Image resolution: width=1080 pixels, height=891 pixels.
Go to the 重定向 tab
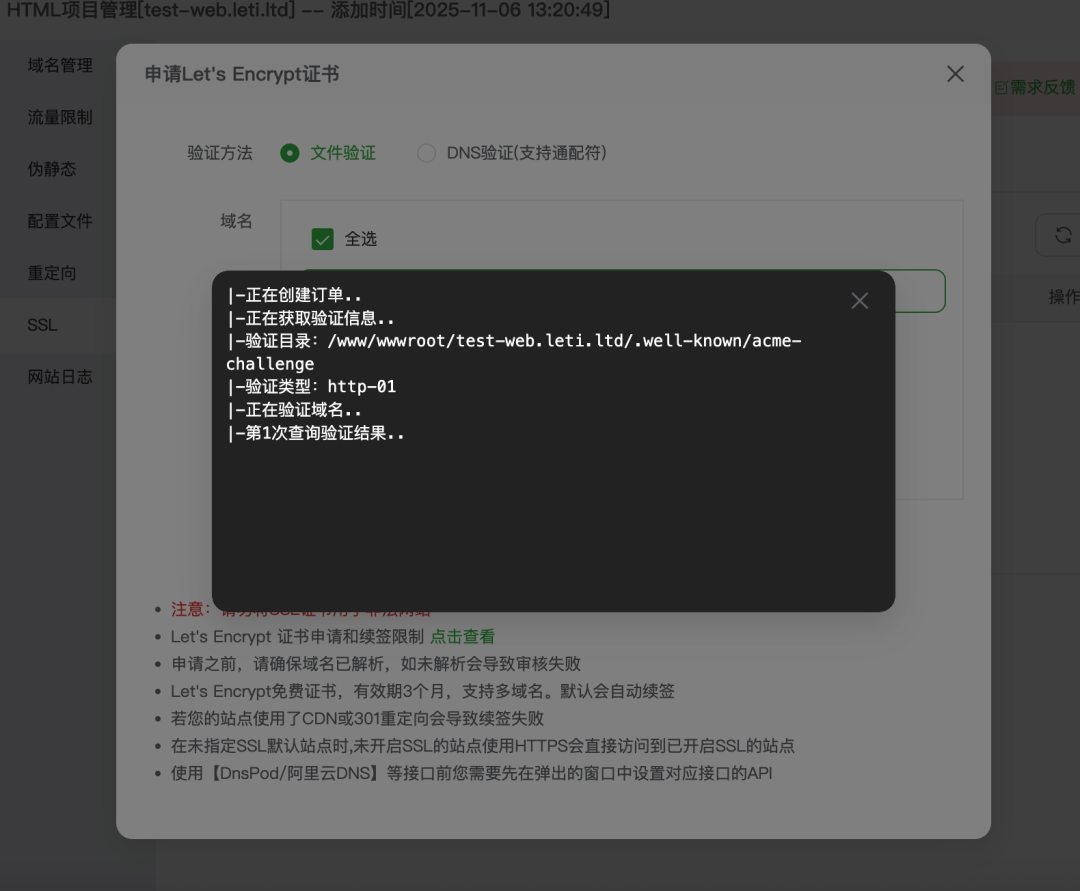[52, 273]
